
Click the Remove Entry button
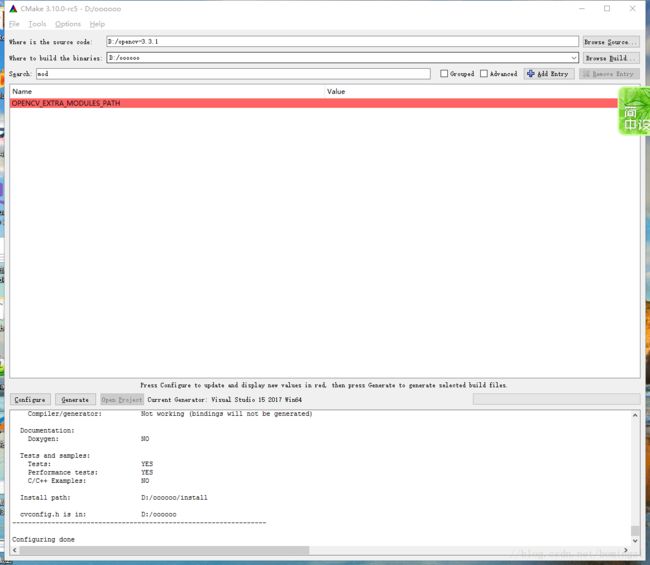coord(609,74)
